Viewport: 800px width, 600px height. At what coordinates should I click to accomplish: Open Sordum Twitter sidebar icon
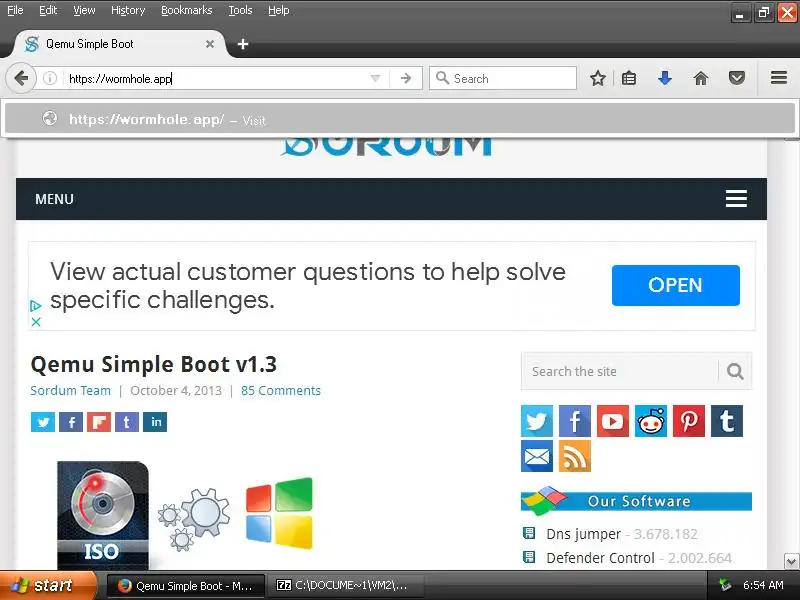[x=537, y=421]
